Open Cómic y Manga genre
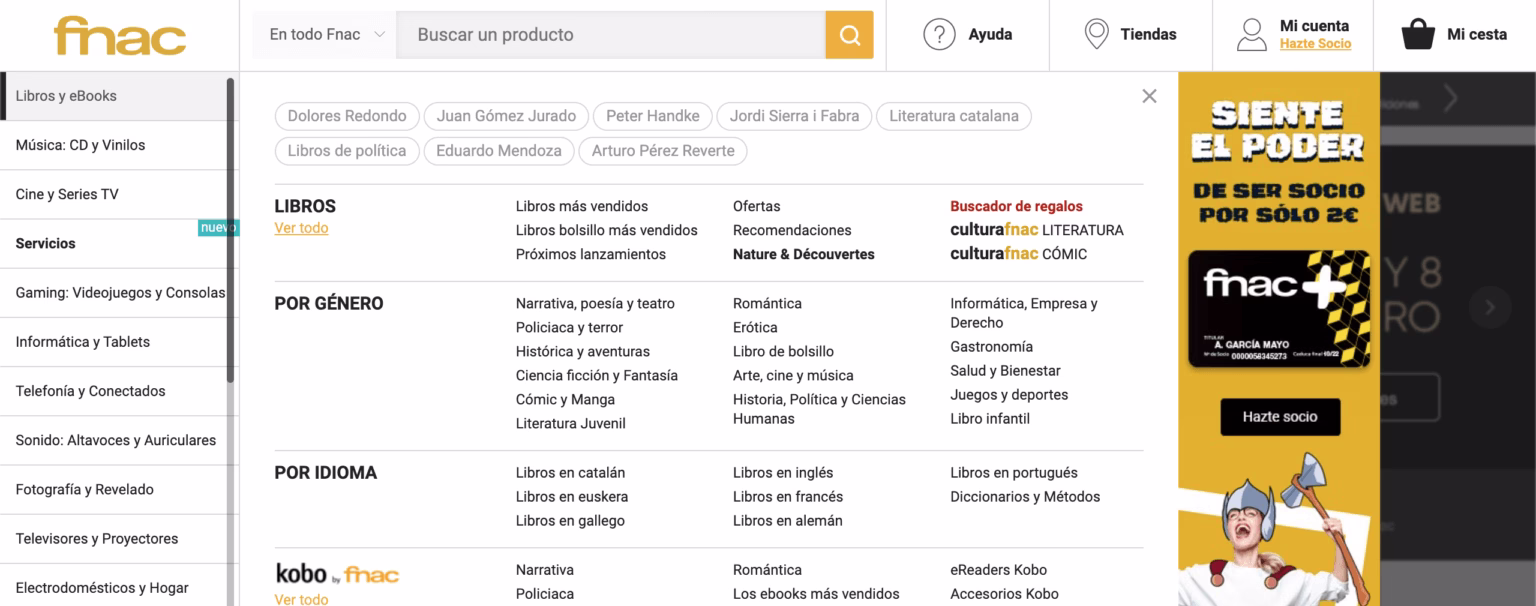Screen dimensions: 1536x606 (565, 399)
